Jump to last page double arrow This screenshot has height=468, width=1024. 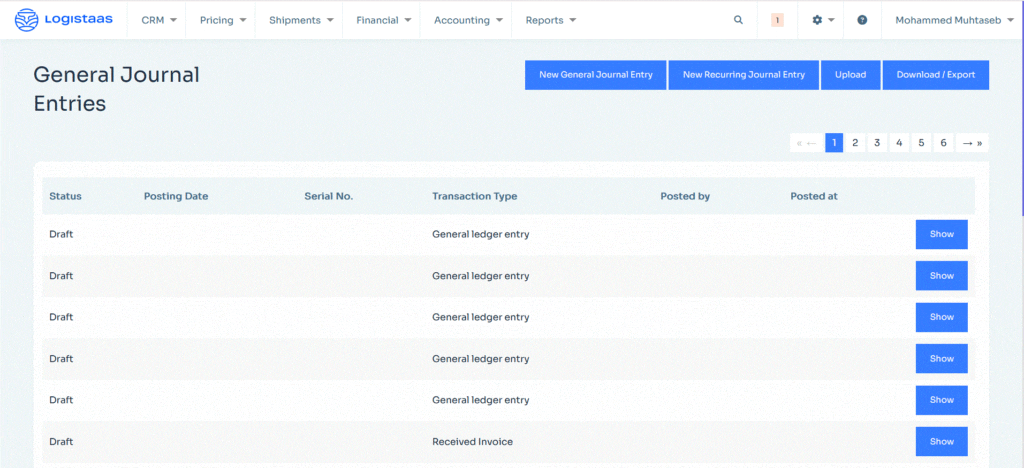click(979, 143)
